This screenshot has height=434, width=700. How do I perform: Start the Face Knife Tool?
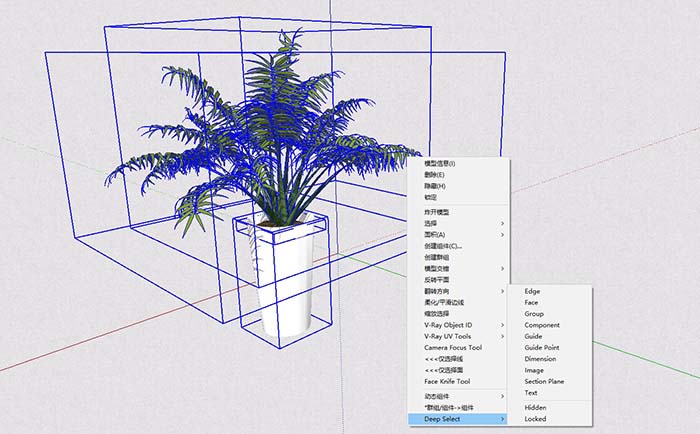pyautogui.click(x=447, y=381)
